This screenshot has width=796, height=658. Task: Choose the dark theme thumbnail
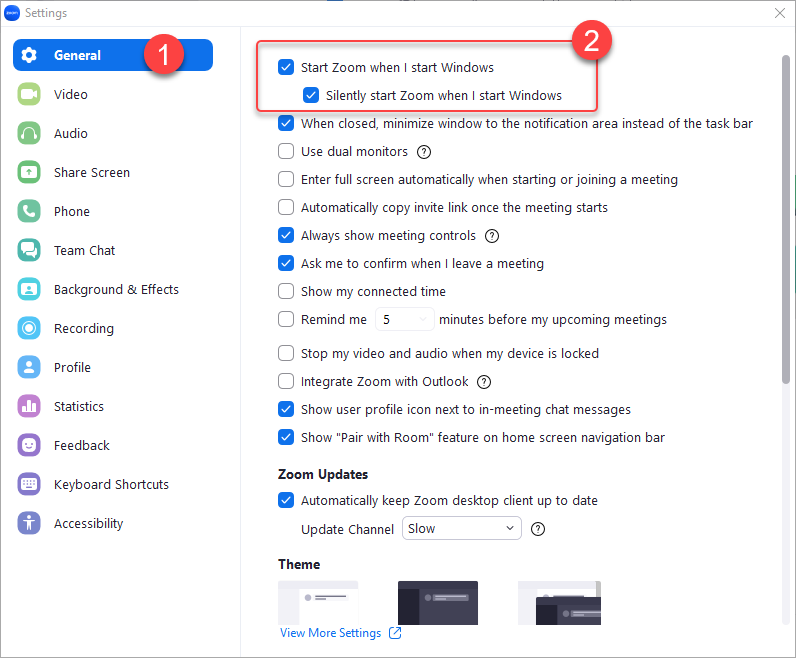pyautogui.click(x=437, y=602)
